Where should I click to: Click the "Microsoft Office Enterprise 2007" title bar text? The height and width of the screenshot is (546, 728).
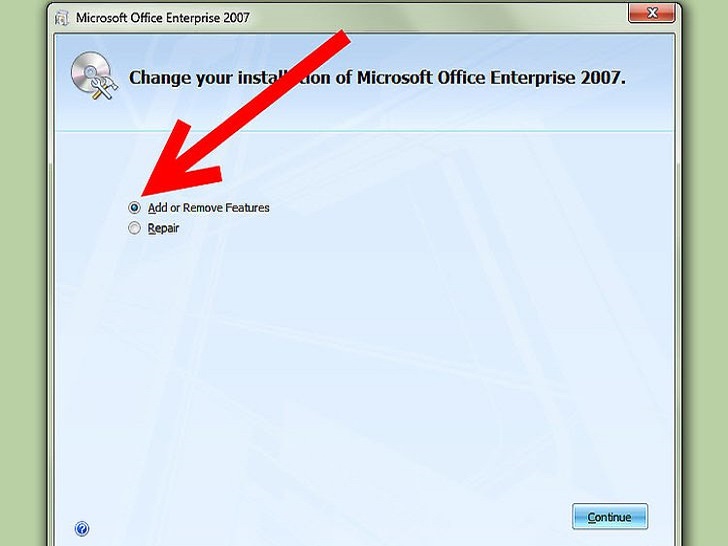[162, 18]
